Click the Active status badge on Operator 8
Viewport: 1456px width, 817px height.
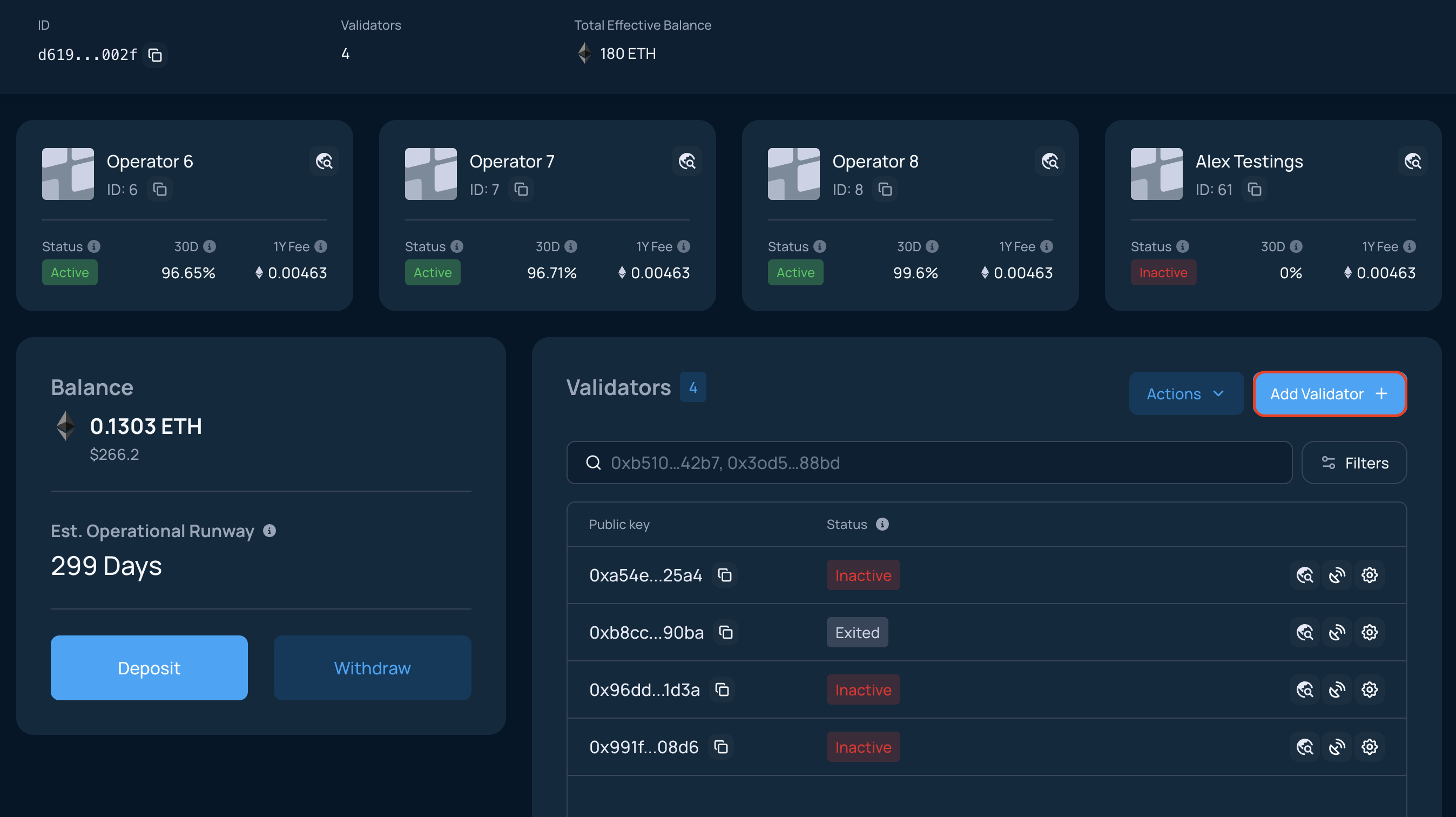(796, 272)
